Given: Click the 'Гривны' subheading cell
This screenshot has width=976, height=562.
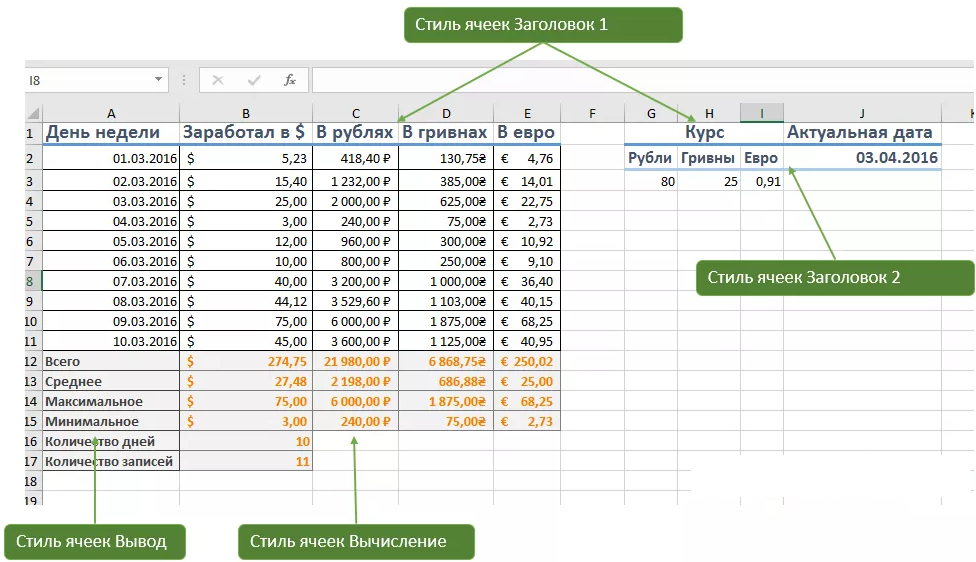Looking at the screenshot, I should click(x=709, y=158).
